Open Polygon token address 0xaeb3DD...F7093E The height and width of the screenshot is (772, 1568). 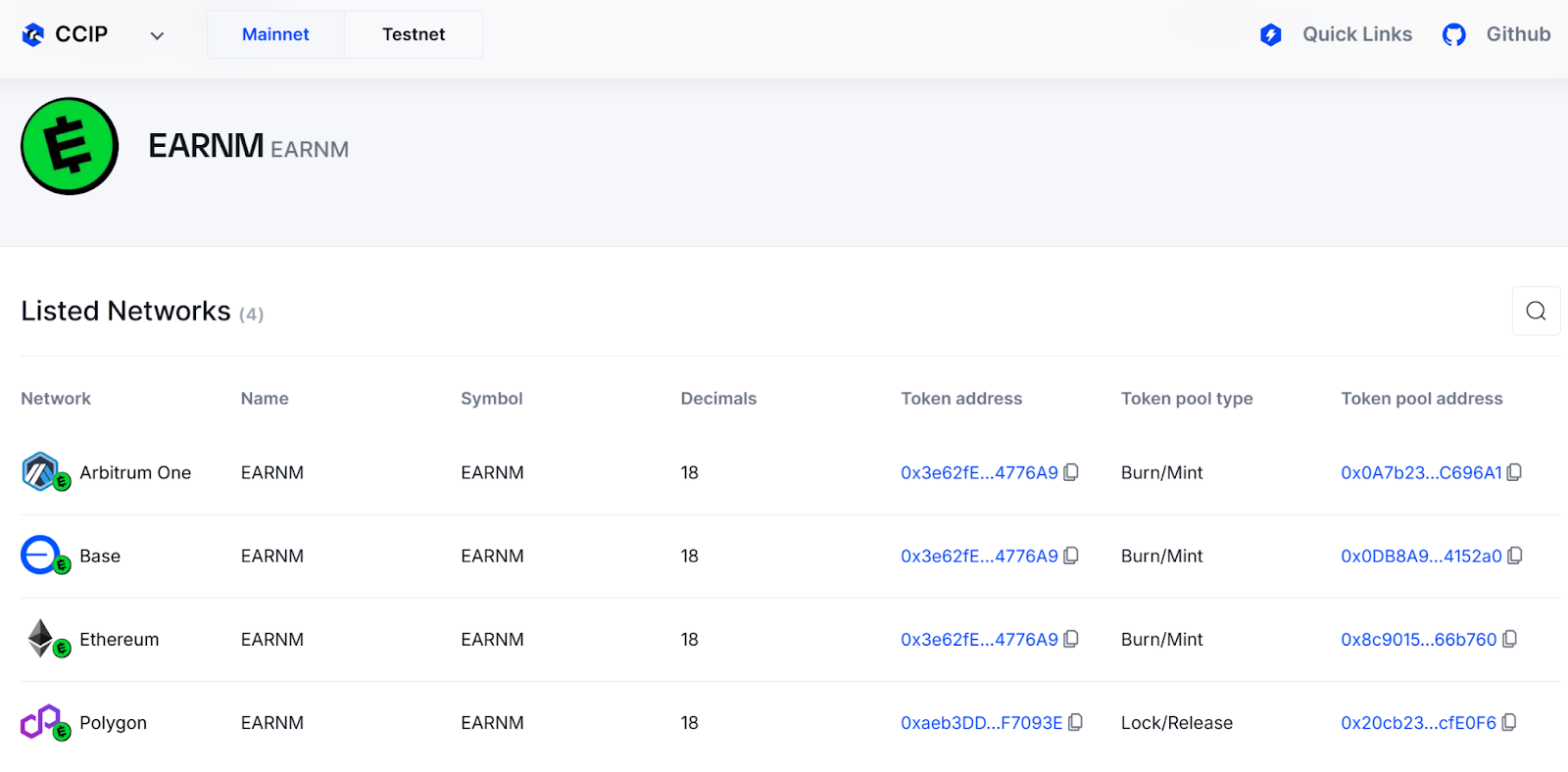(x=981, y=723)
